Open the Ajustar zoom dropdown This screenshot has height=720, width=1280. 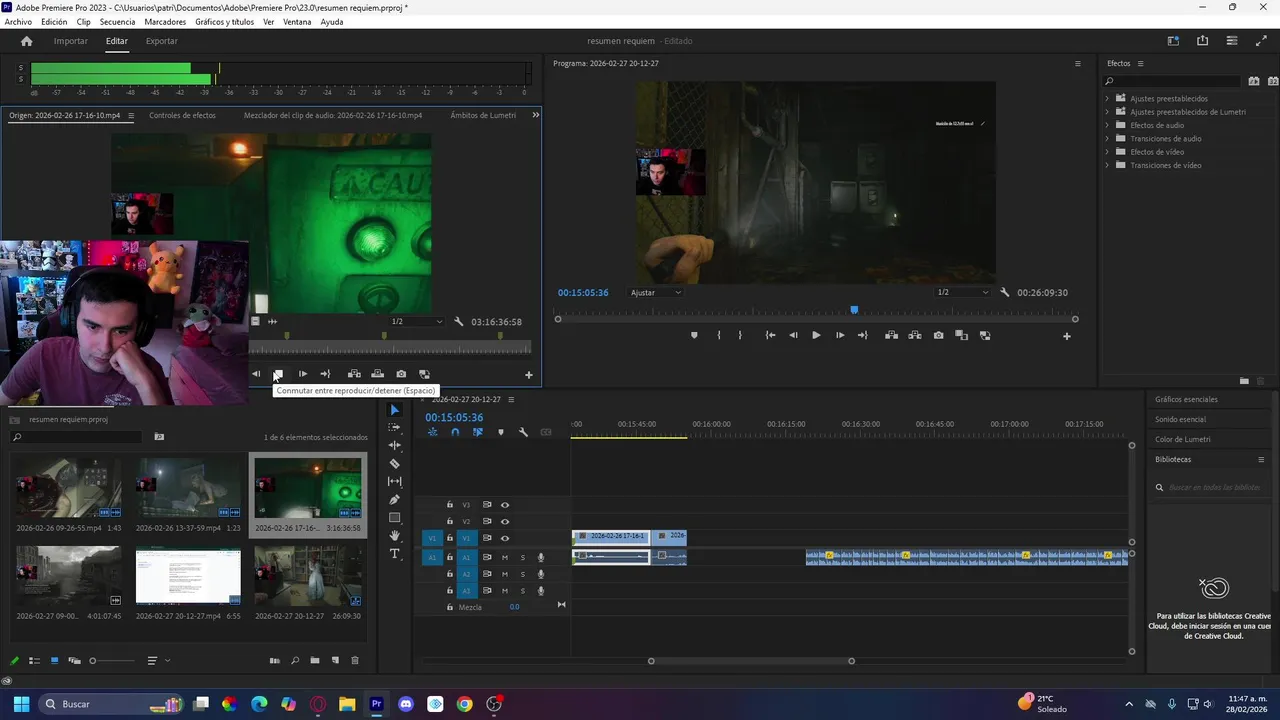pyautogui.click(x=656, y=292)
